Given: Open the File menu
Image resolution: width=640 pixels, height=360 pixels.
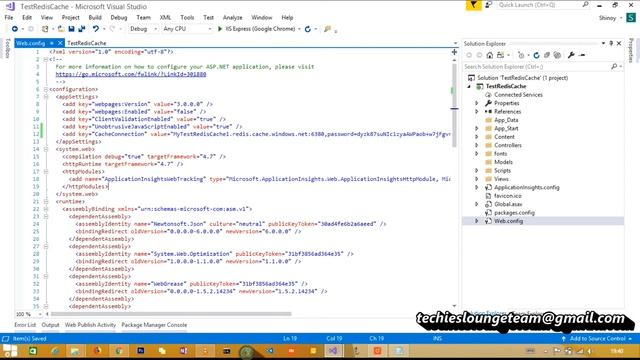Looking at the screenshot, I should click(9, 18).
